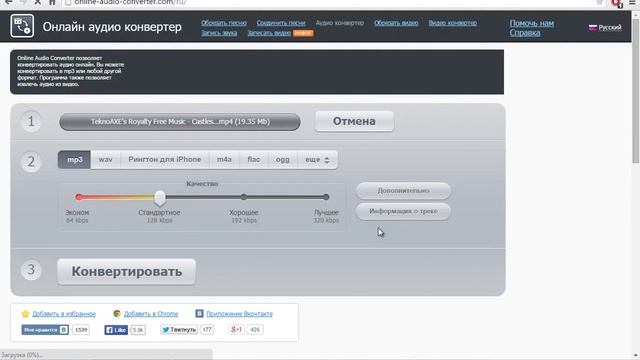Screen dimensions: 640x360
Task: Click the Google +1 button
Action: pyautogui.click(x=236, y=329)
